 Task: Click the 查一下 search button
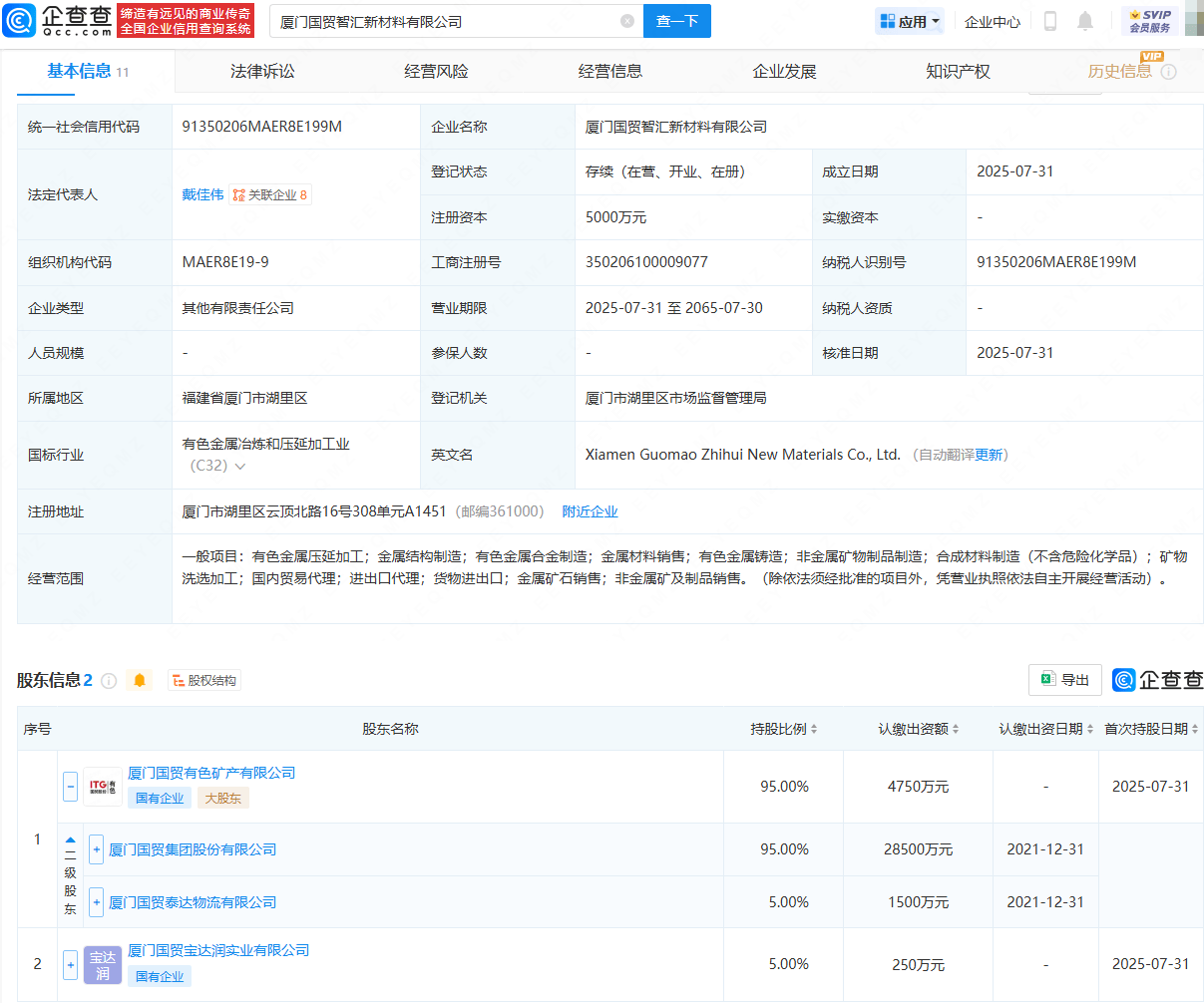676,21
